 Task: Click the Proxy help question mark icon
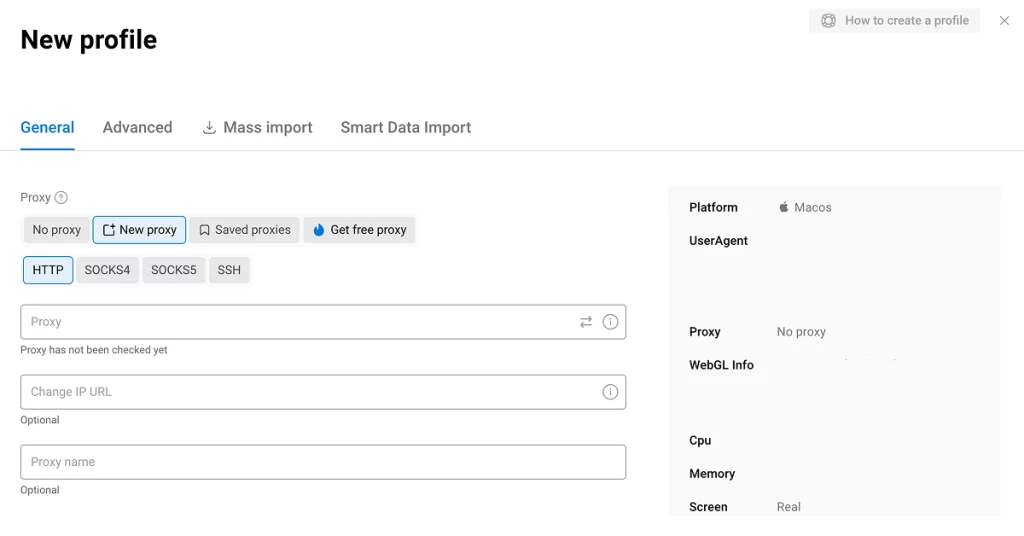tap(61, 198)
